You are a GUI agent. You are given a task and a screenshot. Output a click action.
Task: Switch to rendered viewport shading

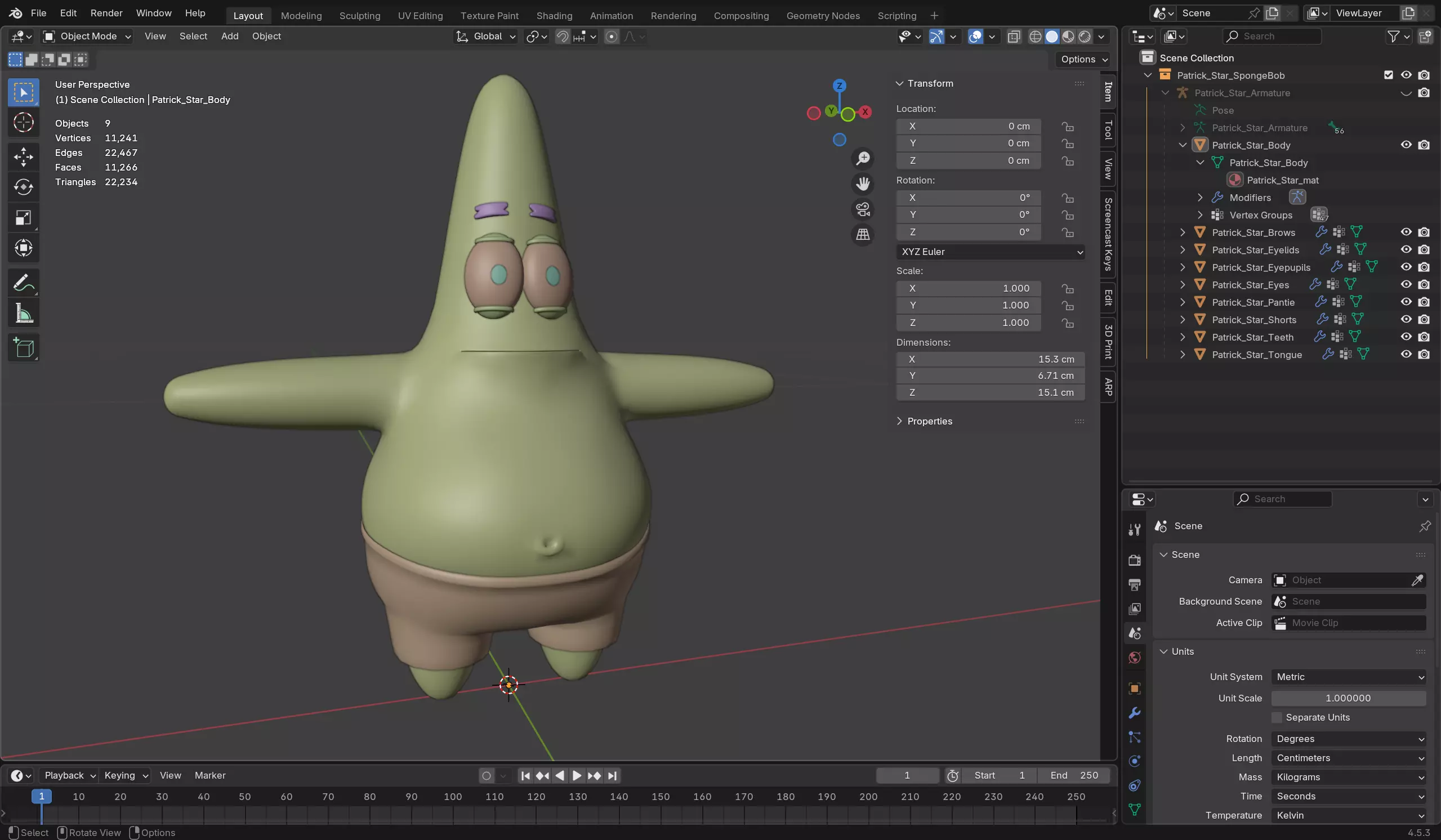point(1085,37)
